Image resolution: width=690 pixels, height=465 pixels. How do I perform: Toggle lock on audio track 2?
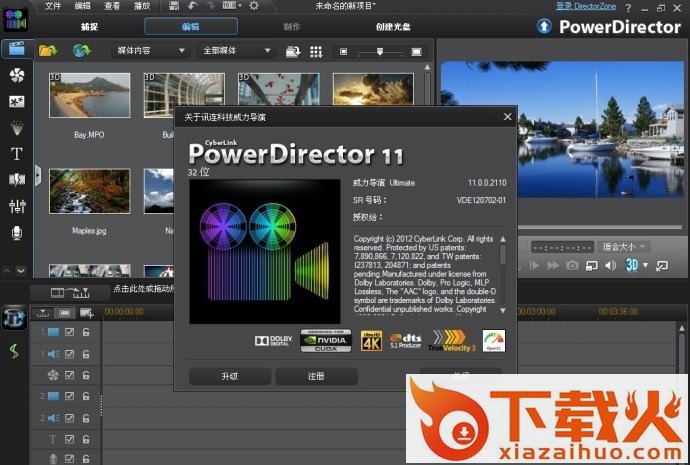click(x=86, y=418)
